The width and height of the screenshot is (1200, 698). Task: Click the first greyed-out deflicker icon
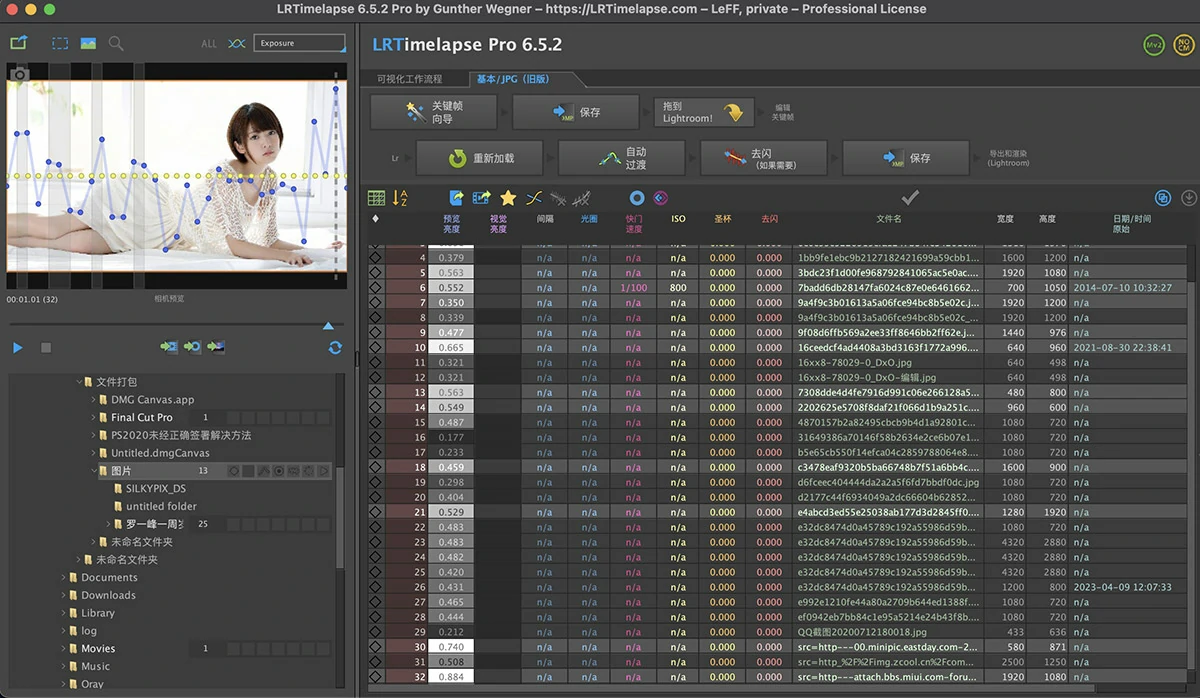[559, 198]
